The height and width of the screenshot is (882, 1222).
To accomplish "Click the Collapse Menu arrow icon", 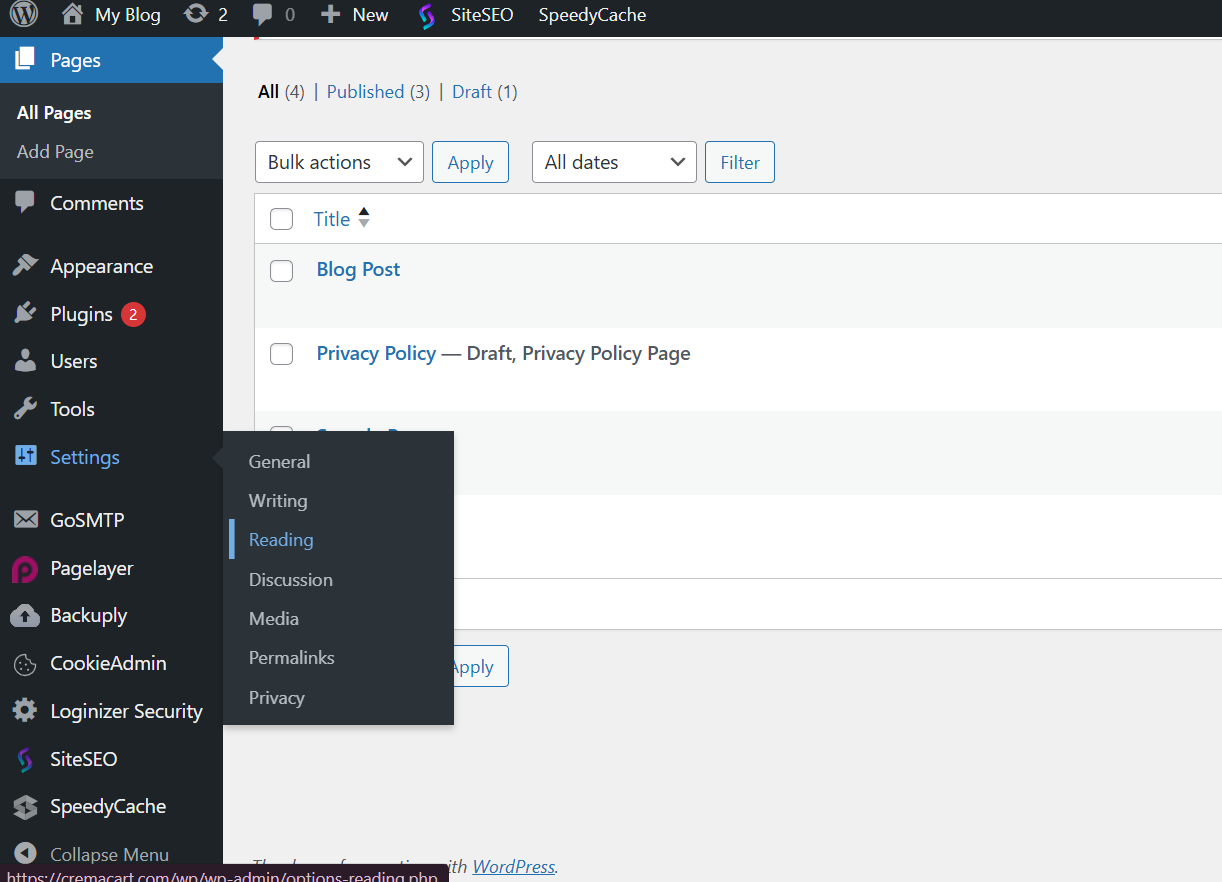I will click(x=25, y=855).
